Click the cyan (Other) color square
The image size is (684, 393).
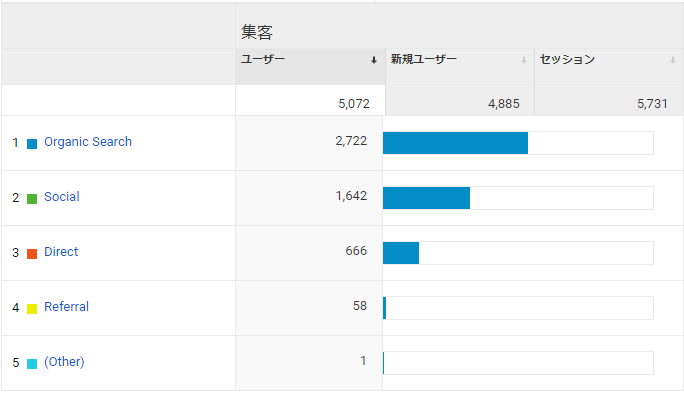[x=32, y=363]
